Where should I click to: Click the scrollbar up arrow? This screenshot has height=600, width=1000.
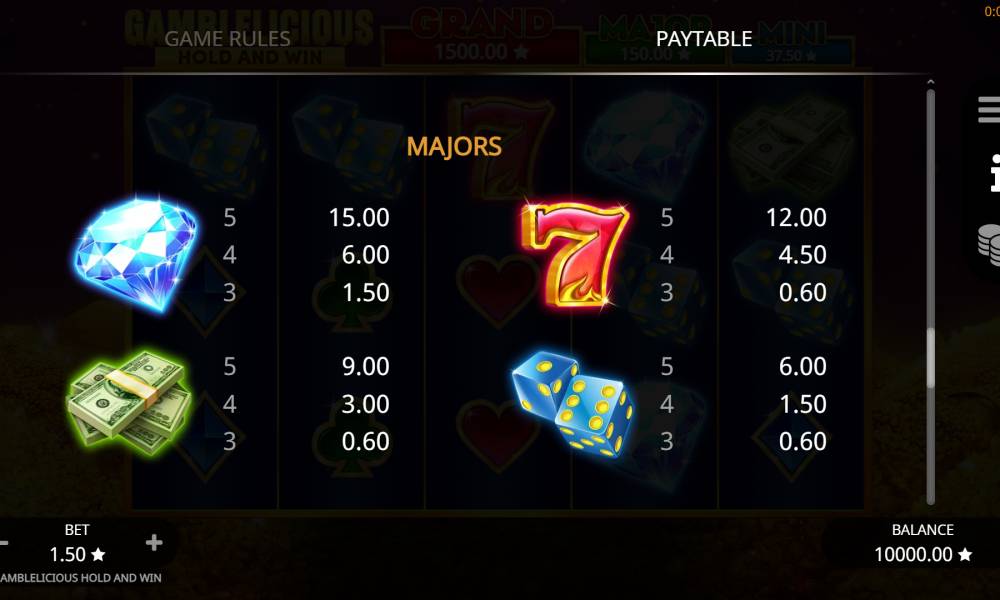[x=930, y=82]
